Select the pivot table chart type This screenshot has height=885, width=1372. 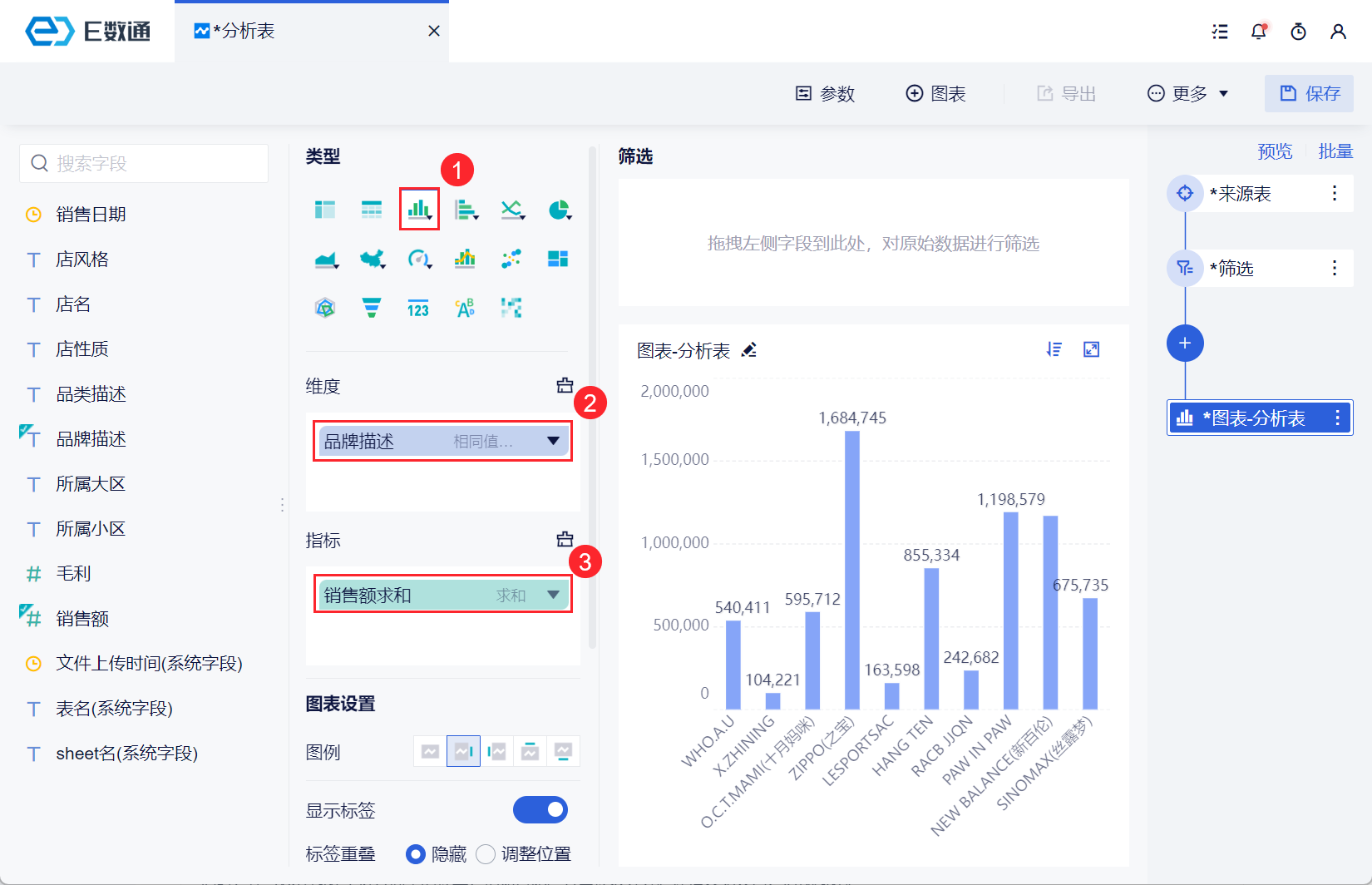click(x=325, y=210)
